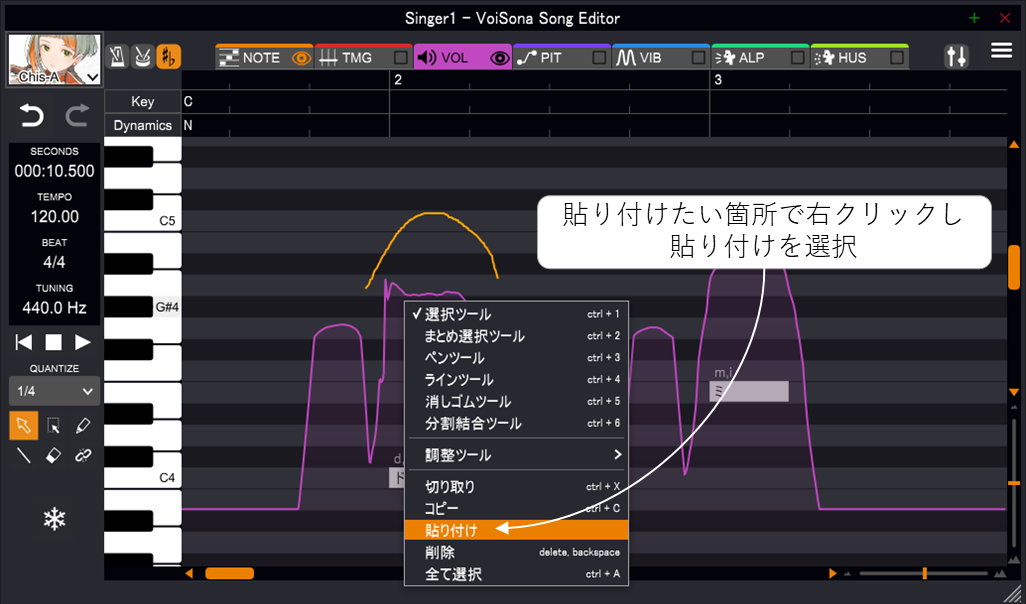Select the pen tool icon
This screenshot has width=1026, height=604.
pos(82,426)
